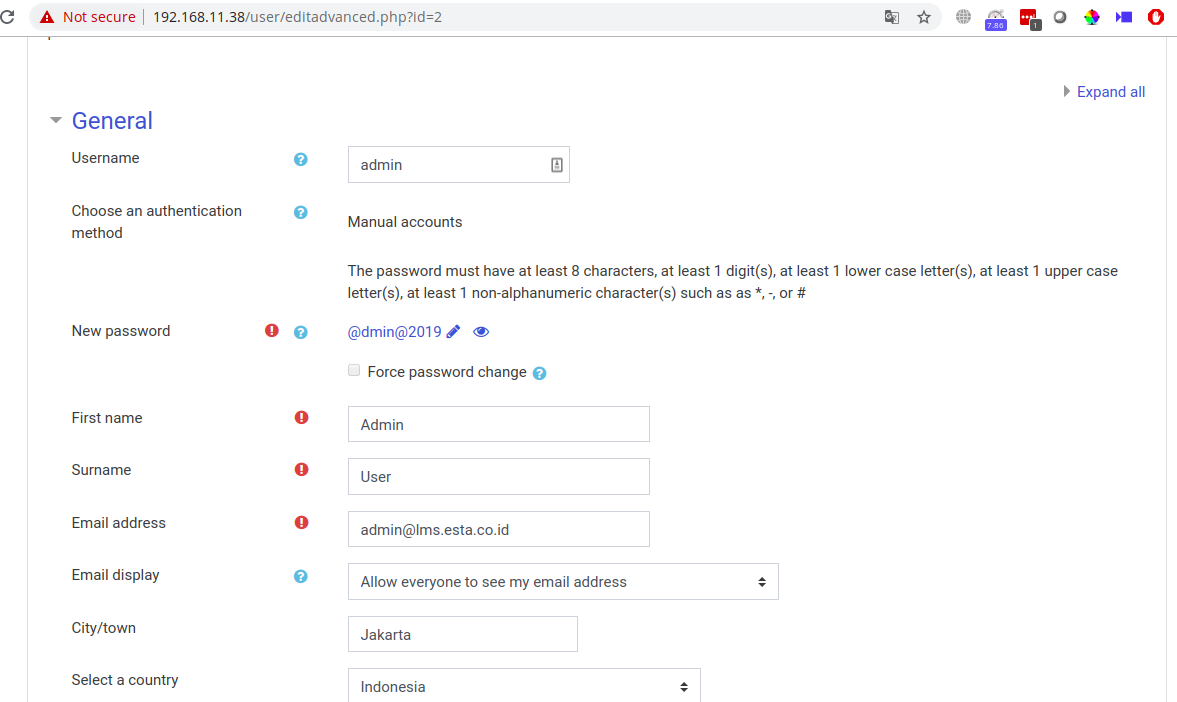Click Expand all
Screen dimensions: 1177x702
1110,91
